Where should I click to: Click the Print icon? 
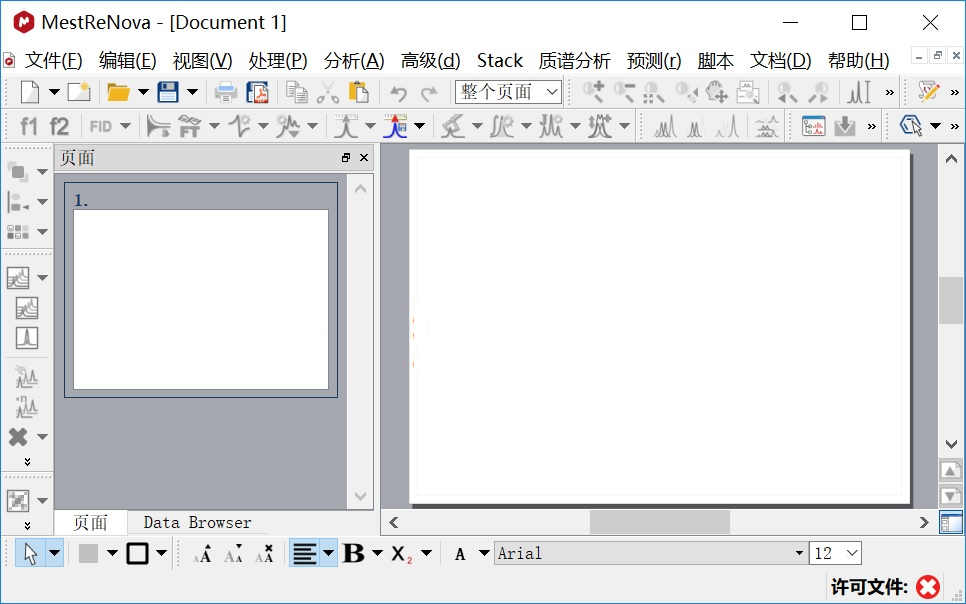point(226,93)
